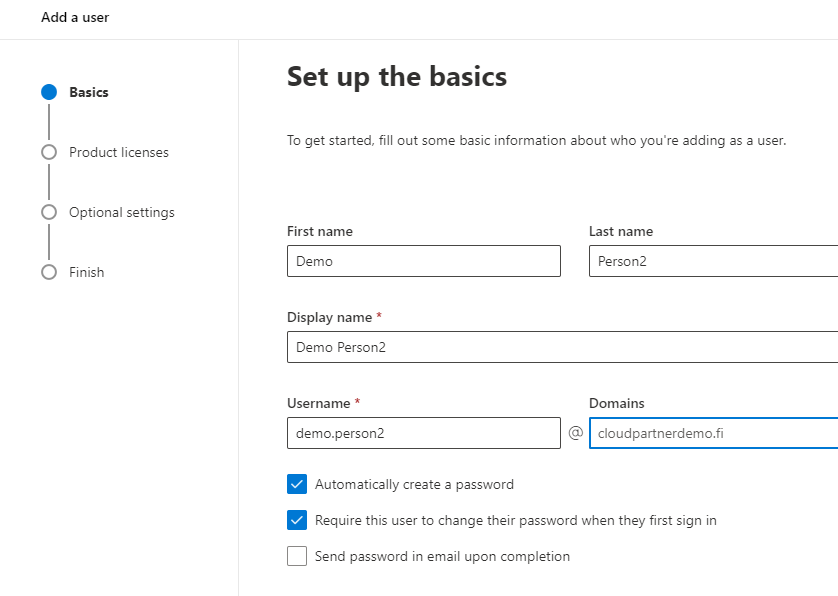Open the Optional settings step label
Viewport: 838px width, 596px height.
(x=122, y=212)
